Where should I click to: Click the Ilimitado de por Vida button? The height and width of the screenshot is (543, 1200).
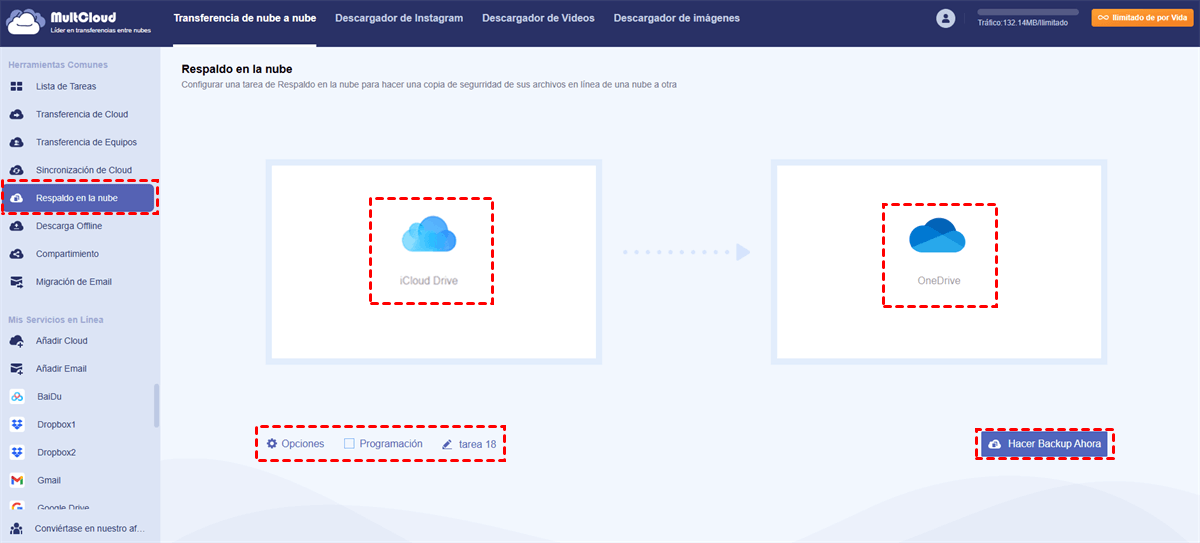tap(1142, 17)
